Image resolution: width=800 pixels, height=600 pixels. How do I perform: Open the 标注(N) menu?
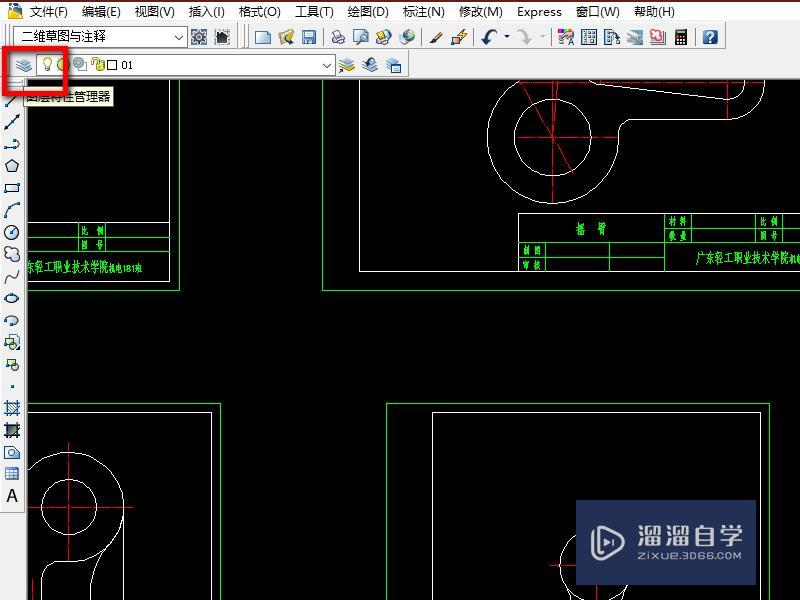coord(423,12)
